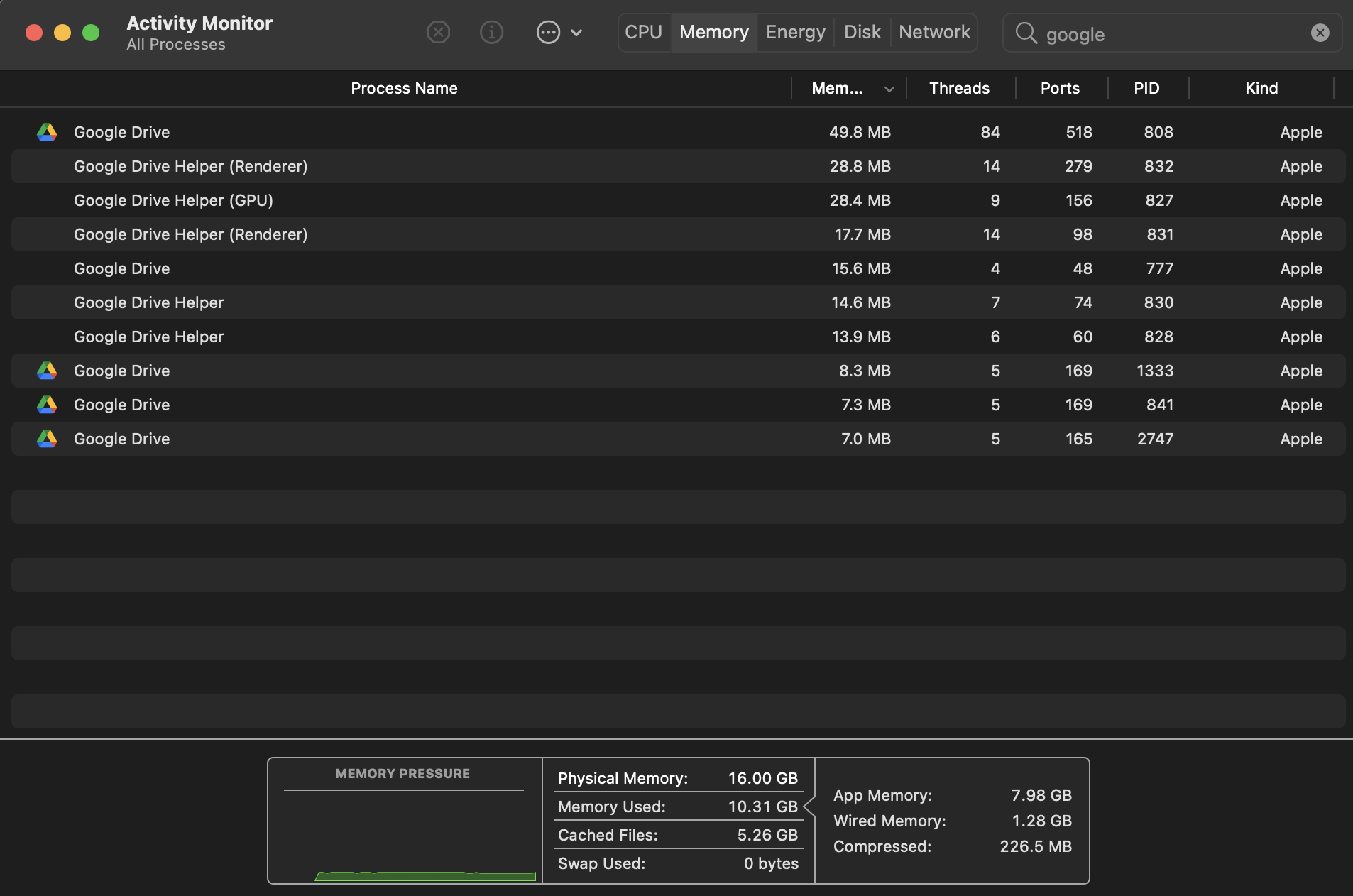This screenshot has width=1353, height=896.
Task: Click the Google Drive icon for PID 2747
Action: coord(47,439)
